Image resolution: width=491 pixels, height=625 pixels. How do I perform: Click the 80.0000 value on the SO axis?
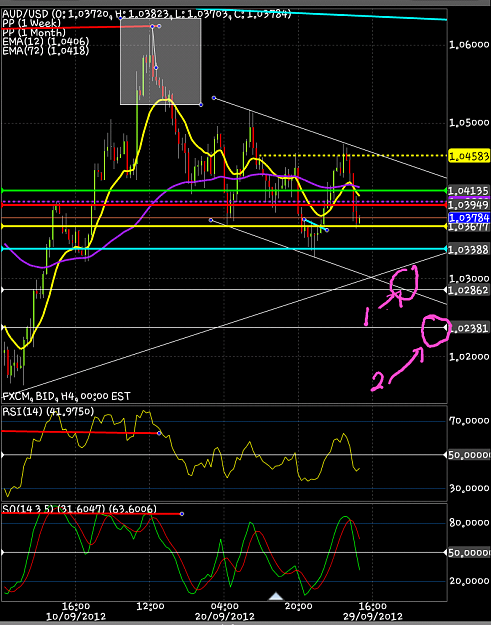(x=469, y=523)
